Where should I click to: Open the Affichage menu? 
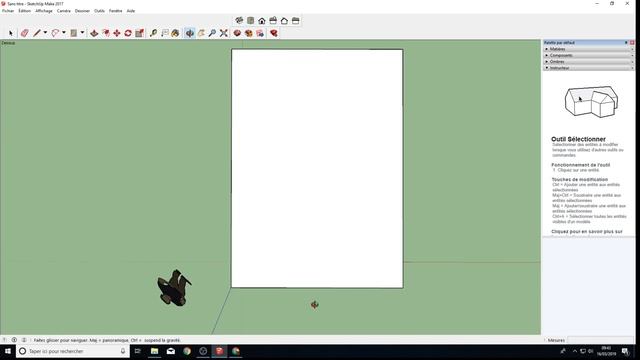(44, 11)
